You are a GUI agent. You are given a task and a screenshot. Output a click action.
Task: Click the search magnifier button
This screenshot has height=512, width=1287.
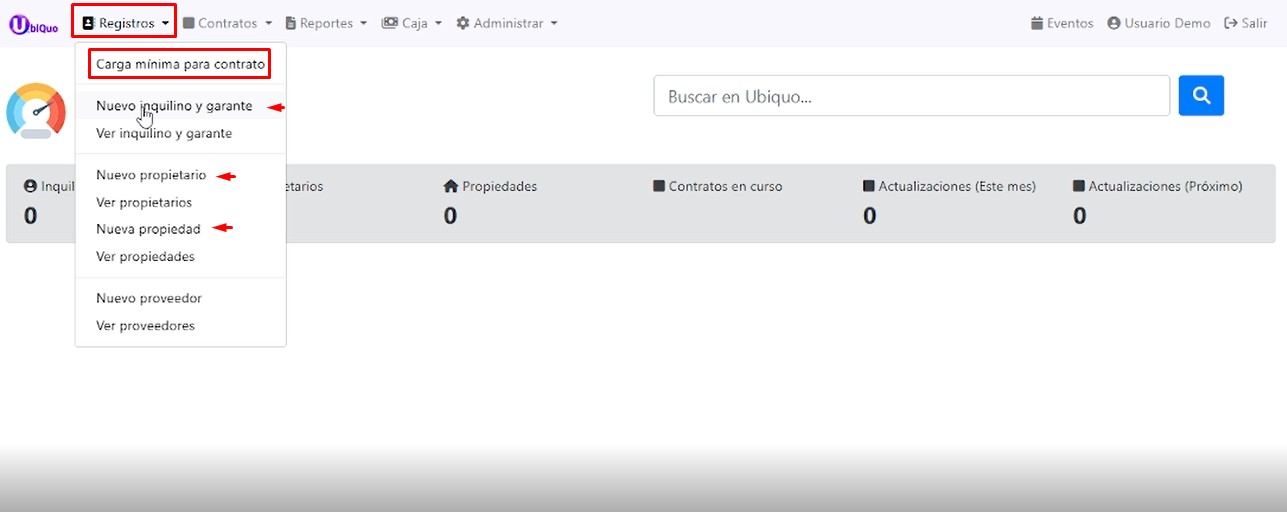1201,96
